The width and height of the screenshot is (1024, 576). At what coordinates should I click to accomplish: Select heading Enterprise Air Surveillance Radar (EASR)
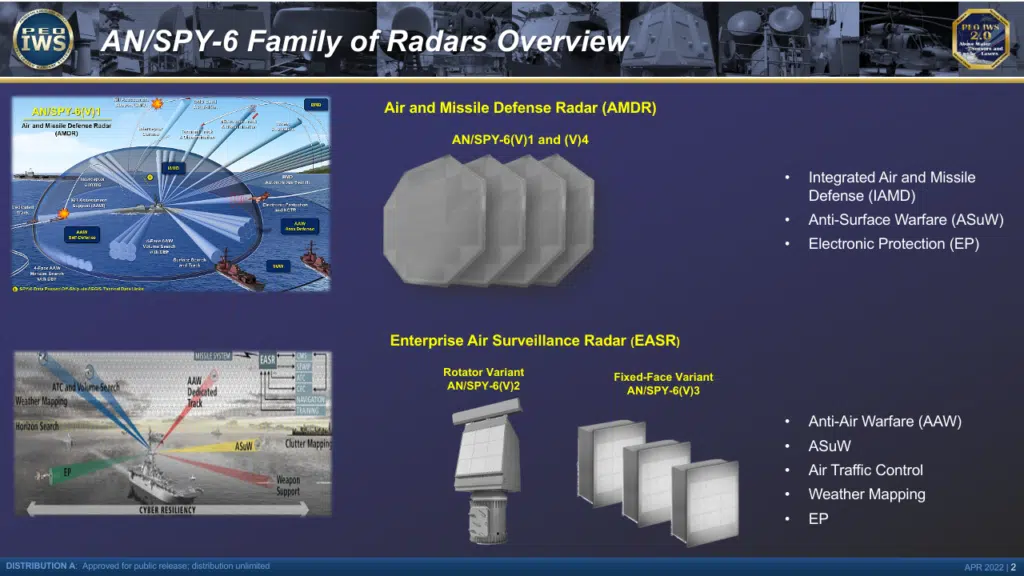(535, 341)
